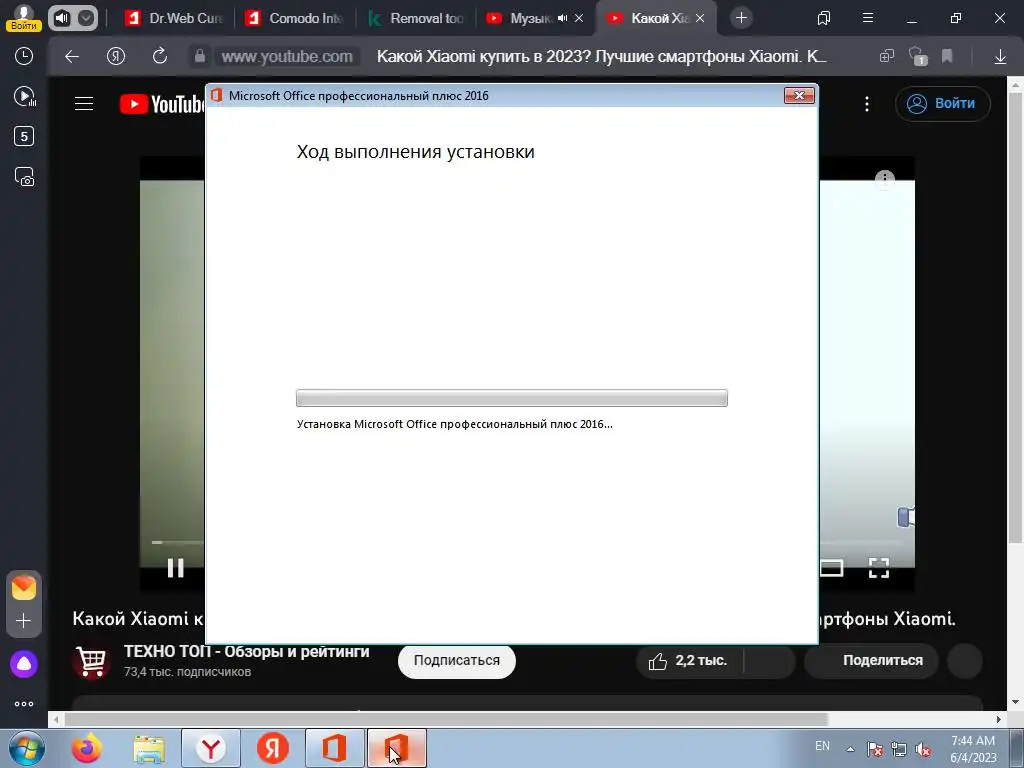
Task: Click the horizontal scrollbar of the page
Action: 446,720
